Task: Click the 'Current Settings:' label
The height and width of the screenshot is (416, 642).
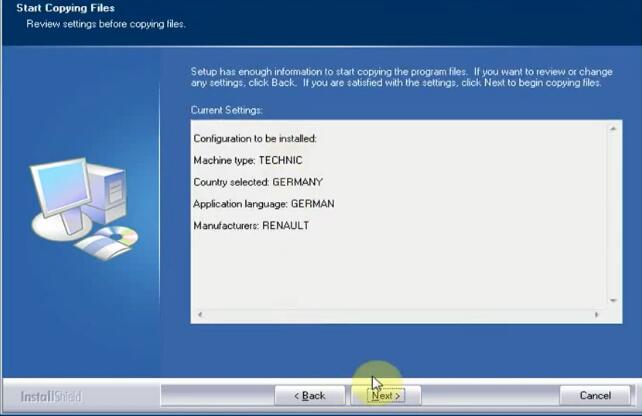Action: tap(227, 109)
